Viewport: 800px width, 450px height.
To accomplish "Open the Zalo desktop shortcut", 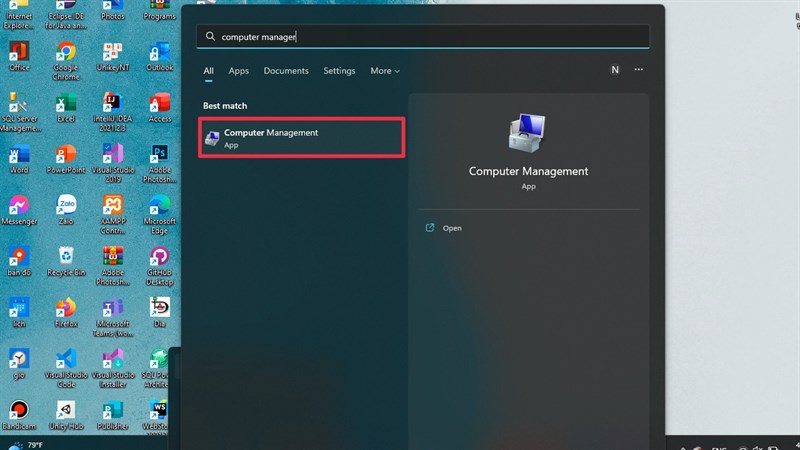I will (x=66, y=208).
